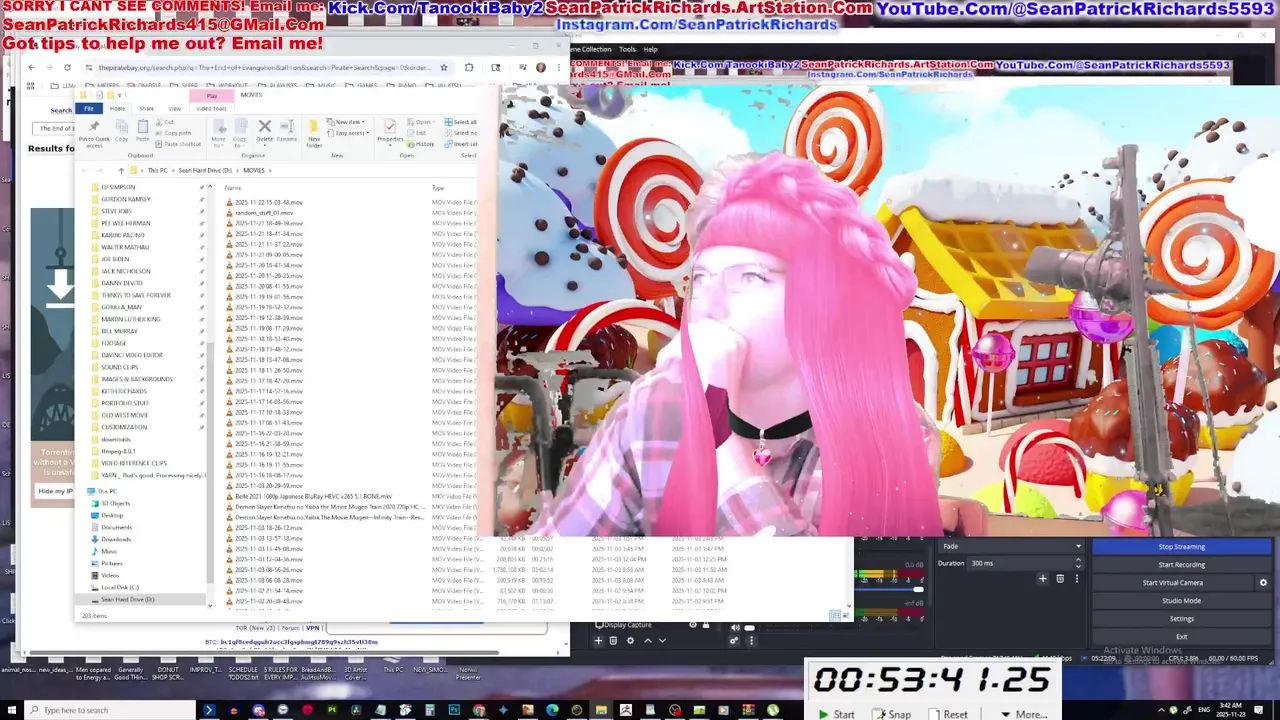Switch Explorer to details view icon
1280x720 pixels.
(x=835, y=615)
